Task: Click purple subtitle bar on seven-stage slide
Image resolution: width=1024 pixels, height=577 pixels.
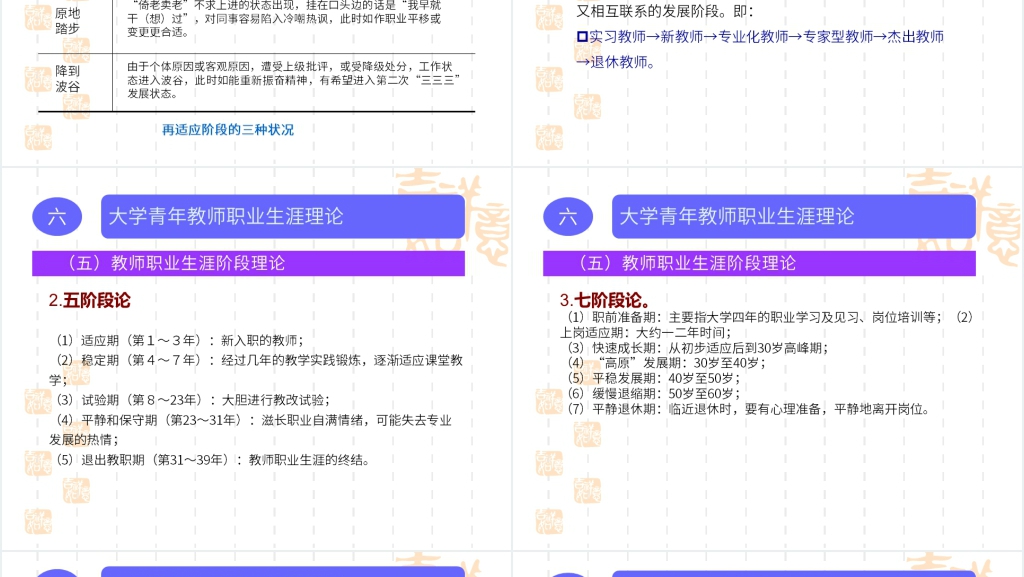Action: click(x=758, y=263)
